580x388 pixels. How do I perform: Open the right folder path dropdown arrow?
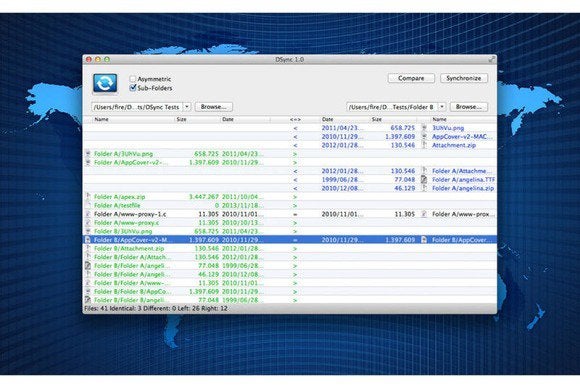(x=442, y=107)
